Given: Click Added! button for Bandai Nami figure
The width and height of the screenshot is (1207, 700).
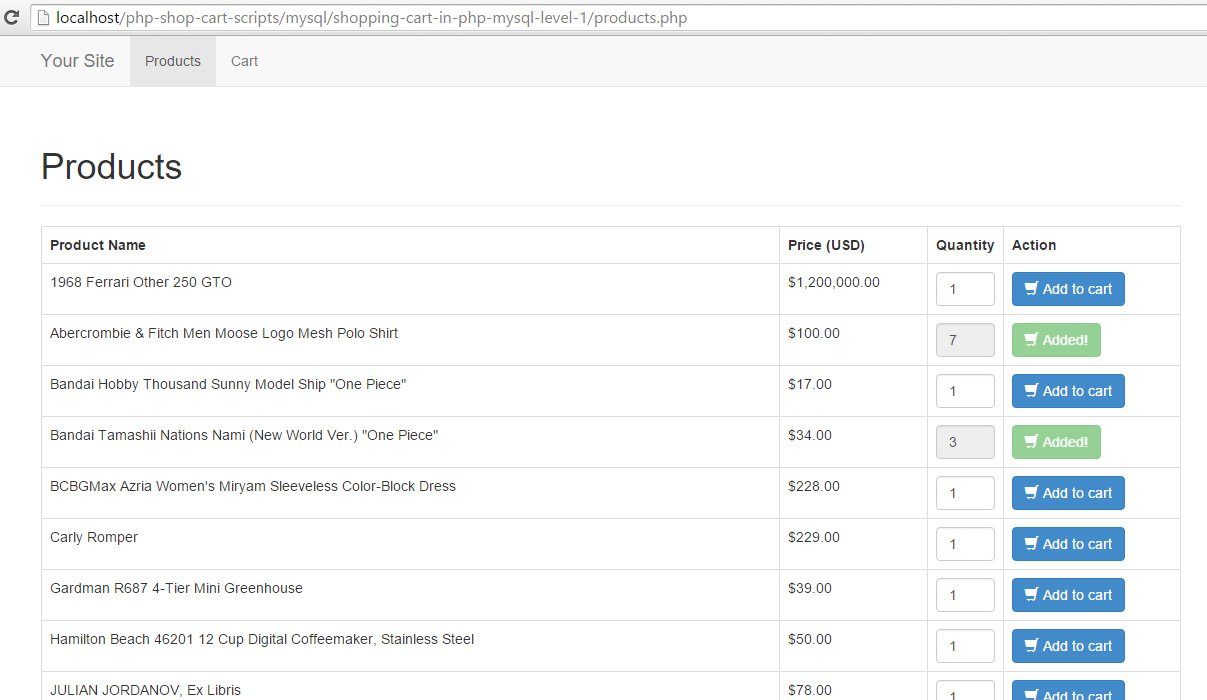Looking at the screenshot, I should (x=1056, y=442).
